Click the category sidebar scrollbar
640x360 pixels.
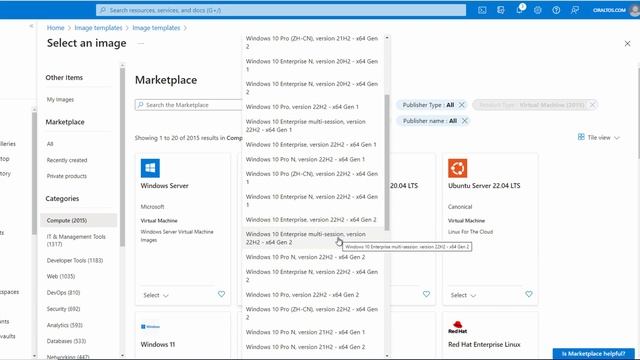[x=122, y=157]
